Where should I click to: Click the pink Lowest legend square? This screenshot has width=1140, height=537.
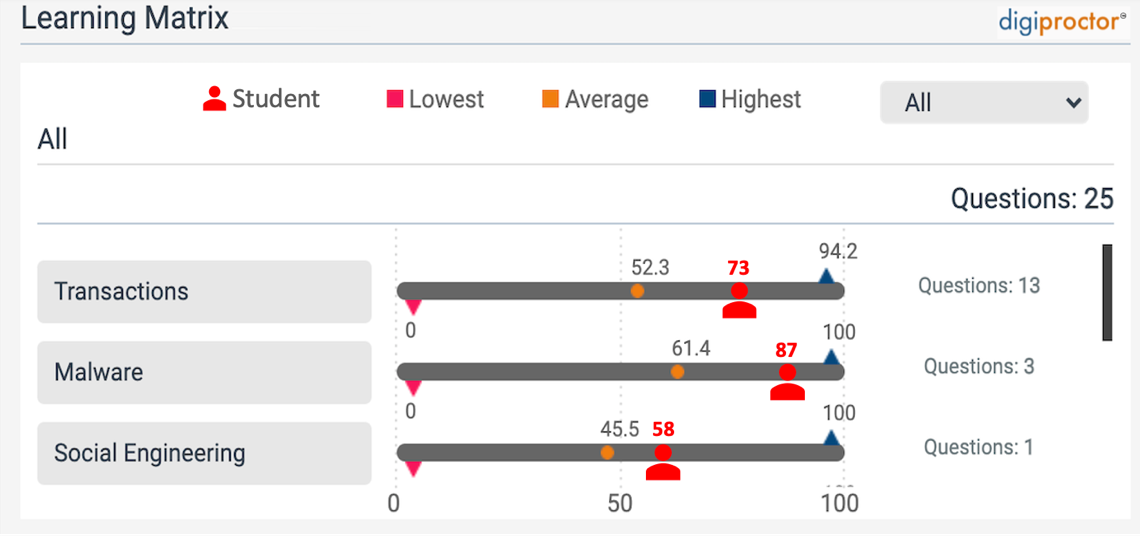pos(394,99)
